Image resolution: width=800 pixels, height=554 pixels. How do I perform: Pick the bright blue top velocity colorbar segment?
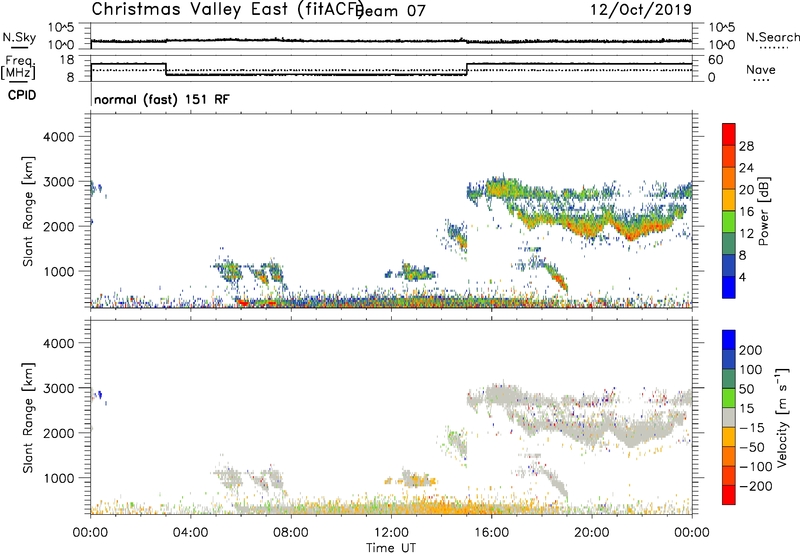pyautogui.click(x=729, y=340)
